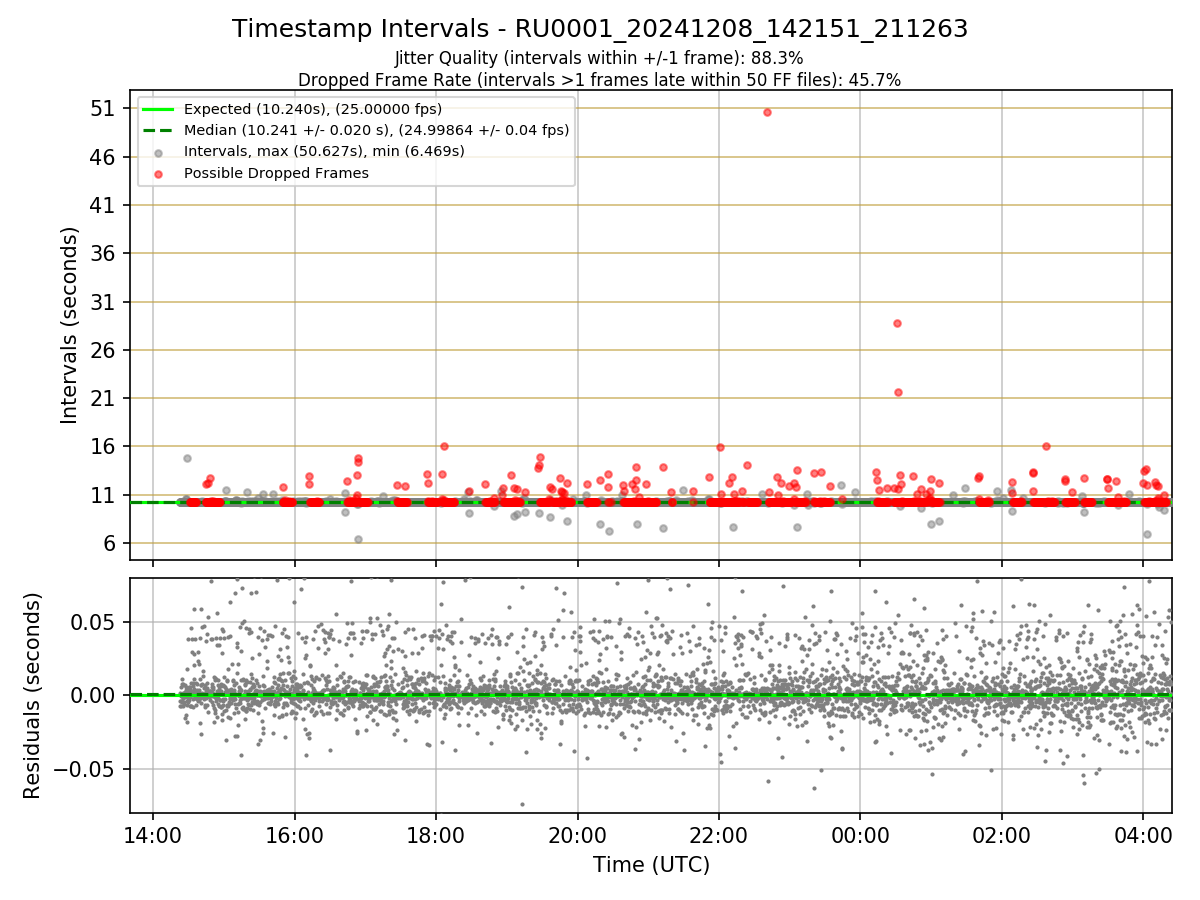1200x900 pixels.
Task: Click the '14:00' x-axis tick label
Action: (x=152, y=836)
